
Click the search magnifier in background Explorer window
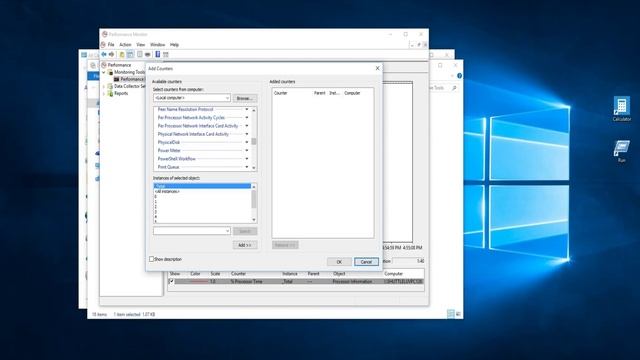[x=454, y=88]
